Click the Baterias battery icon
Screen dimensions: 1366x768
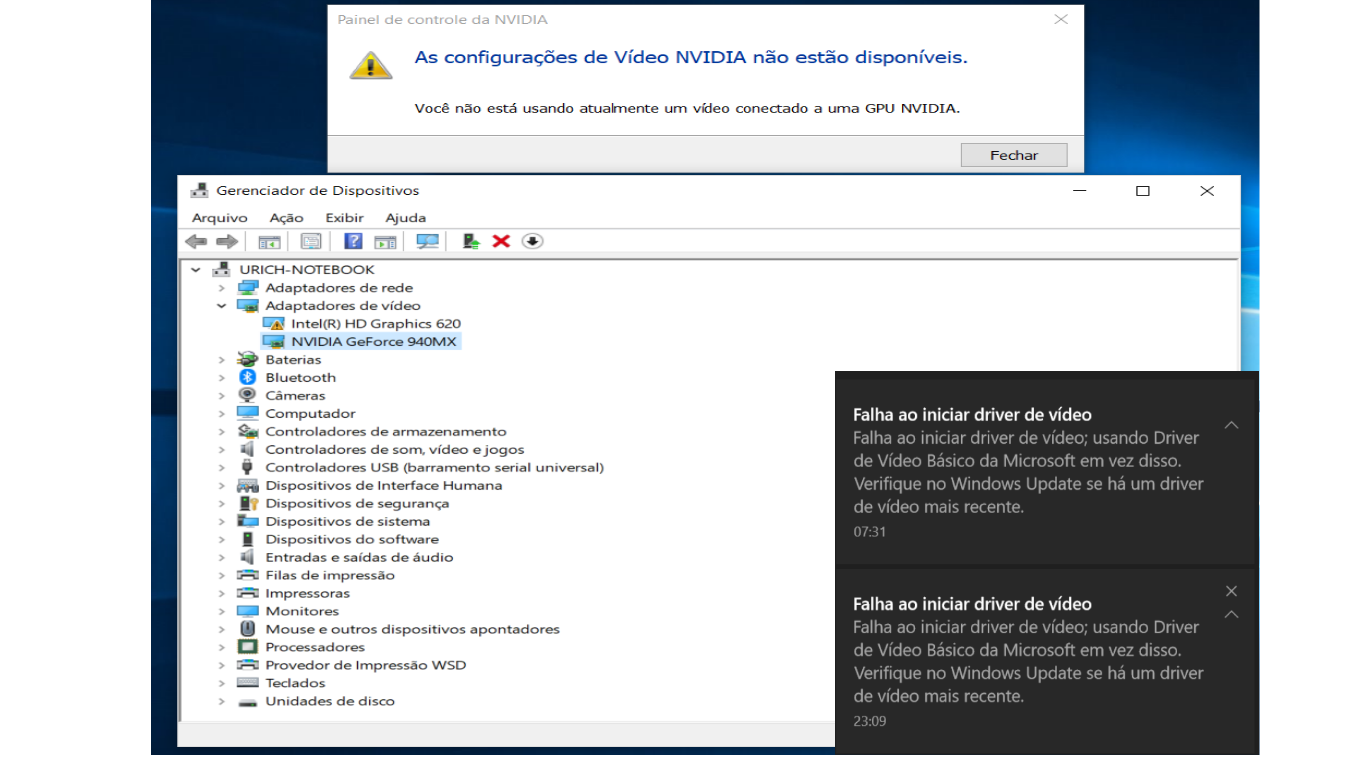(247, 359)
